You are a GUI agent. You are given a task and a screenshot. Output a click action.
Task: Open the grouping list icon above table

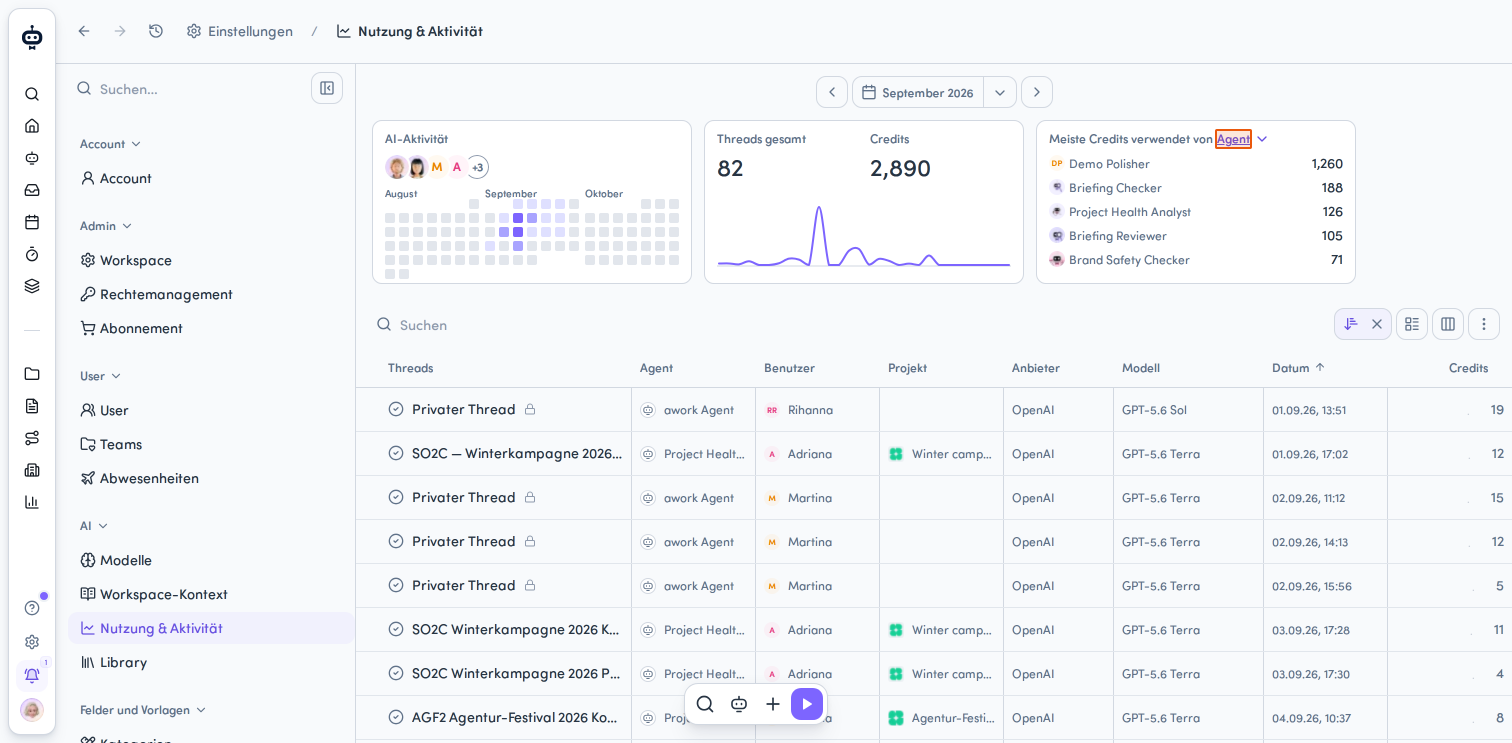(1412, 324)
